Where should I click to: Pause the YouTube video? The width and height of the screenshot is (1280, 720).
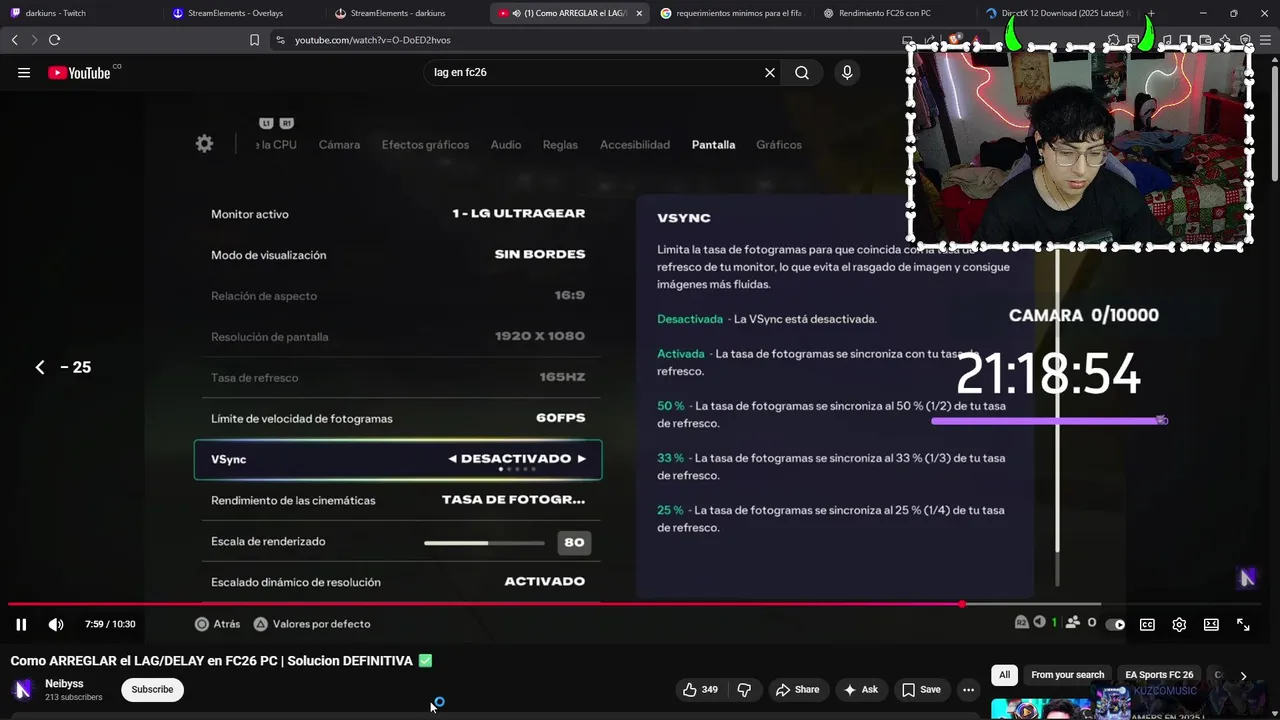point(21,624)
